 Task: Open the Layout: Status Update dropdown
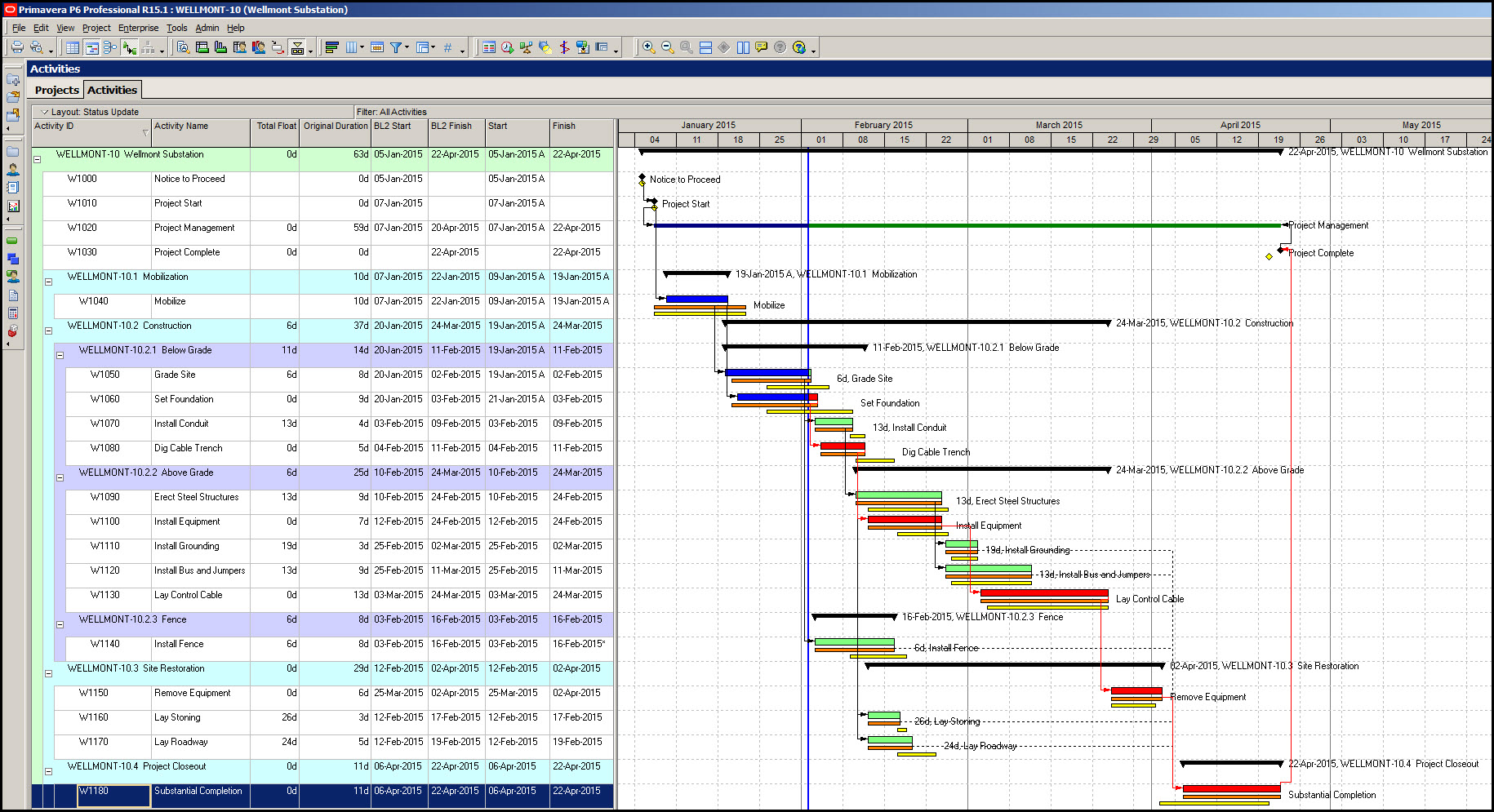[46, 112]
